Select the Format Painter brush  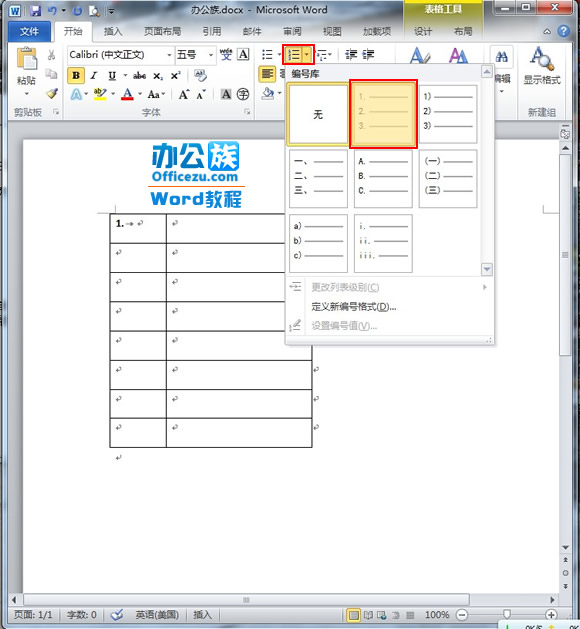pyautogui.click(x=51, y=93)
